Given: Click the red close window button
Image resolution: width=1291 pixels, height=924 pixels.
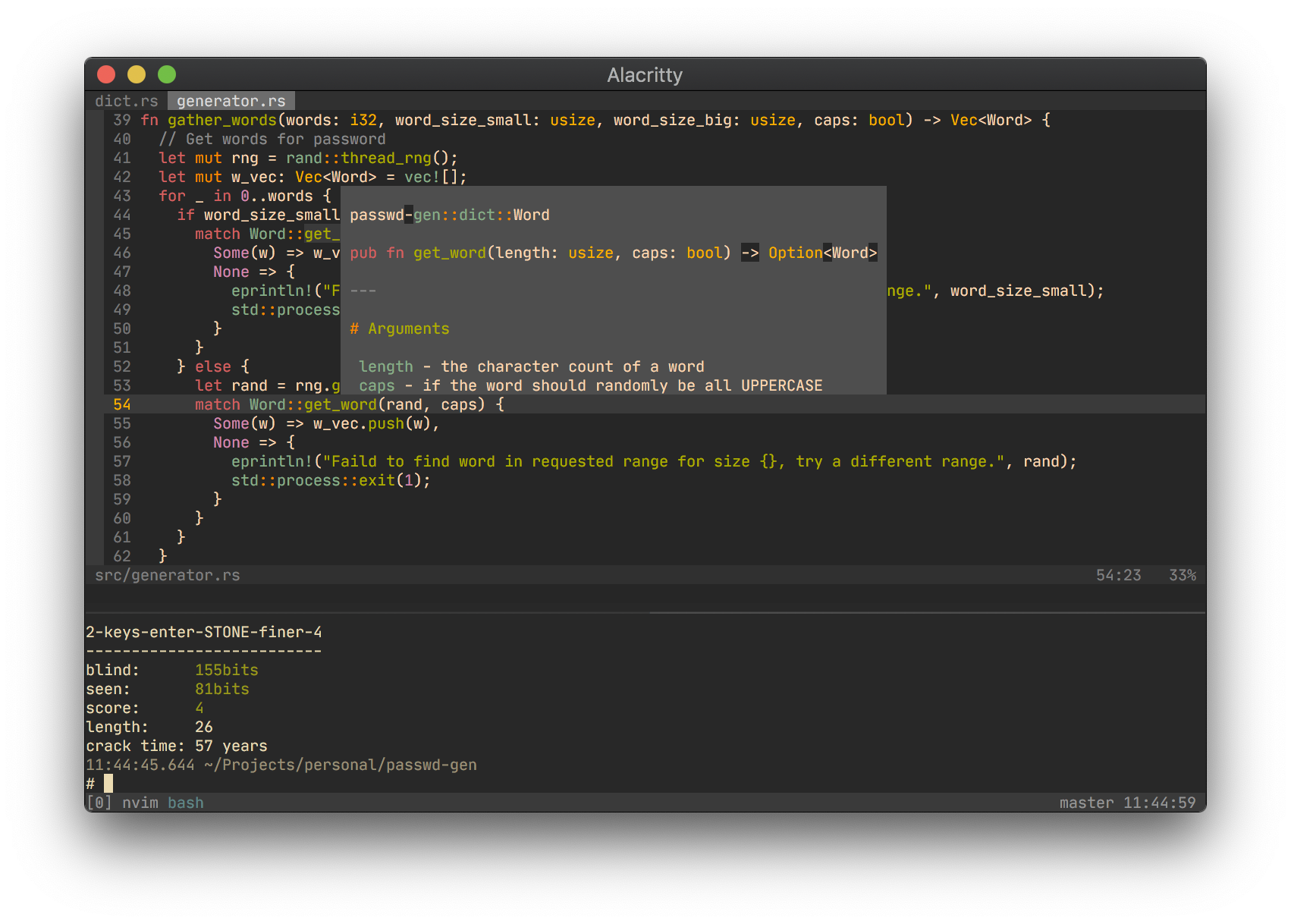Looking at the screenshot, I should coord(106,74).
